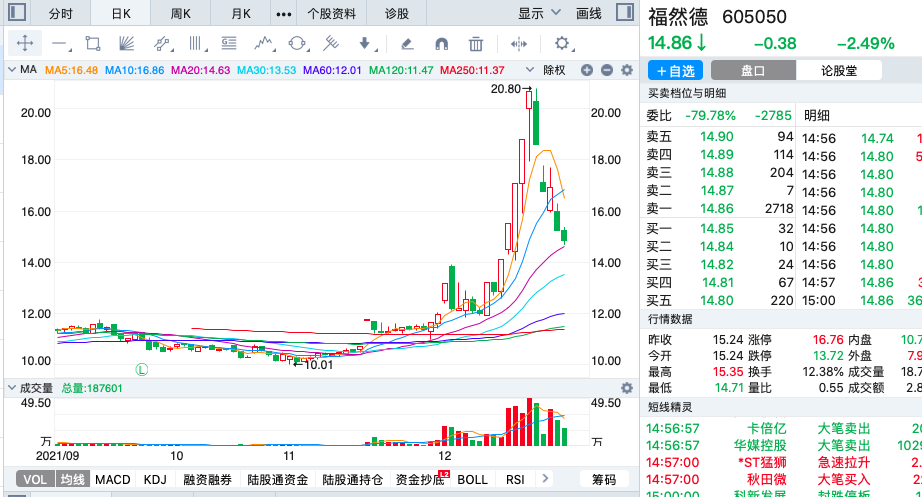Zoom out chart with minus icon
This screenshot has width=922, height=497.
click(x=607, y=71)
